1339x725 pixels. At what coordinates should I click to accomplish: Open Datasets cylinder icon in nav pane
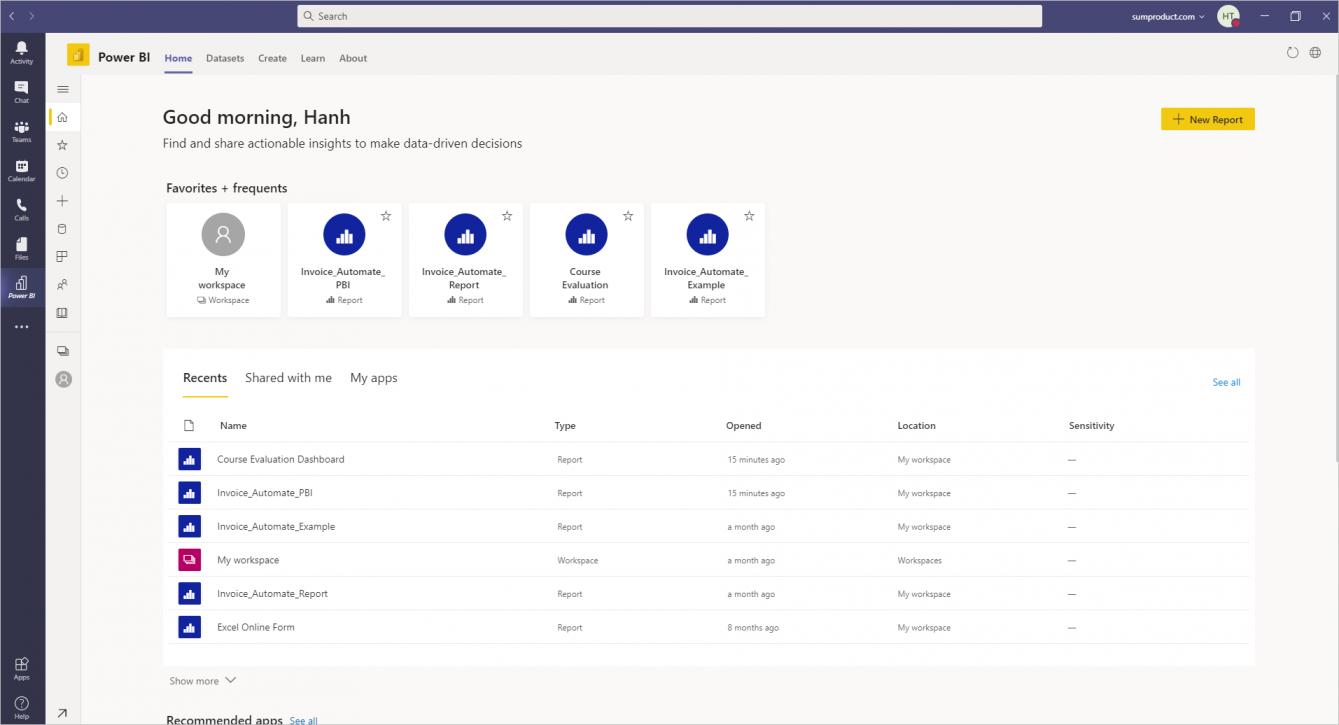pyautogui.click(x=63, y=229)
